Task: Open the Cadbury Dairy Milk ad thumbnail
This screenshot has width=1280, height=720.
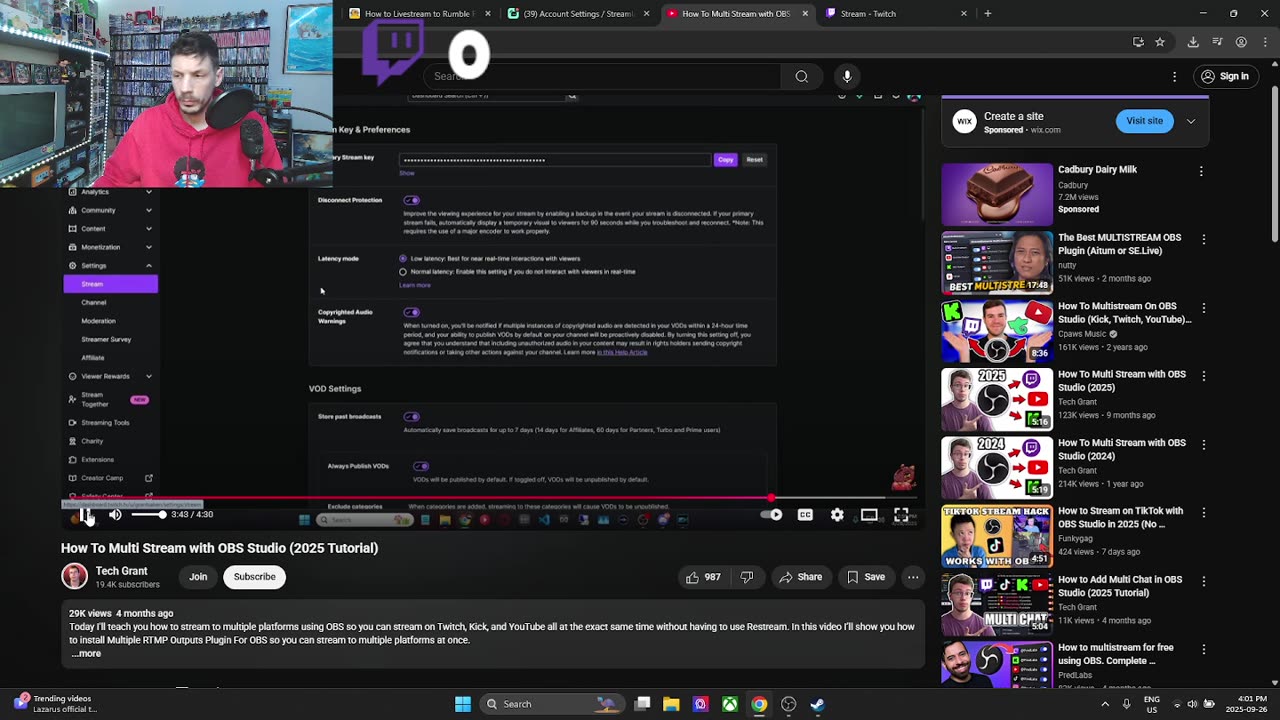Action: (x=996, y=194)
